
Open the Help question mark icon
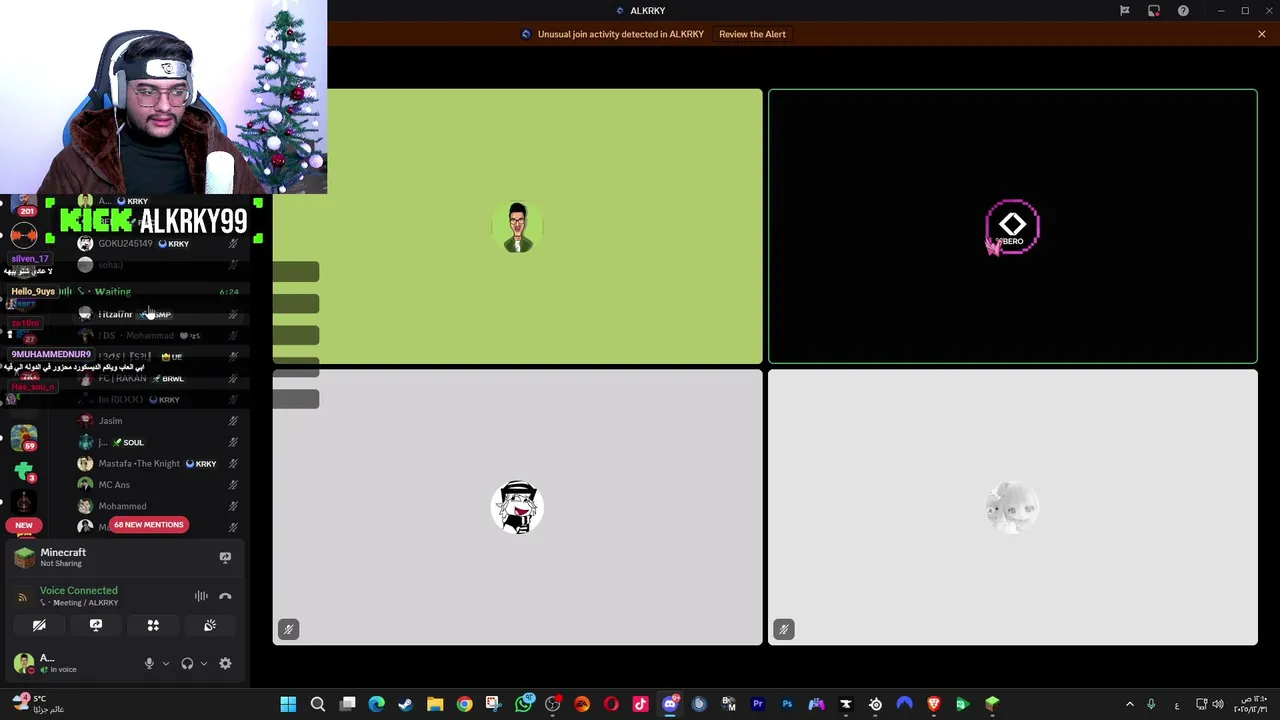1183,10
